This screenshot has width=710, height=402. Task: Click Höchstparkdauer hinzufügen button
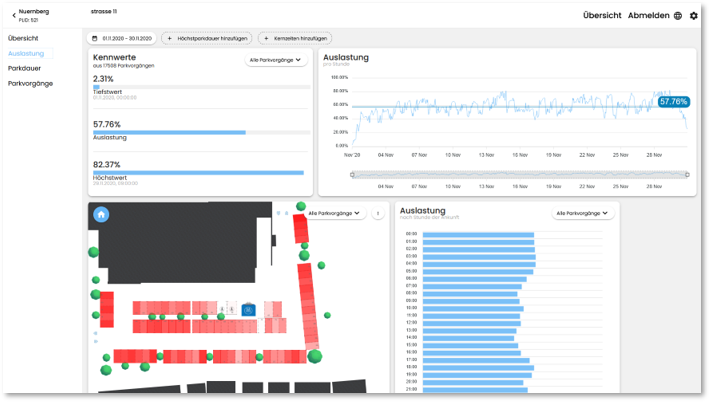coord(207,38)
